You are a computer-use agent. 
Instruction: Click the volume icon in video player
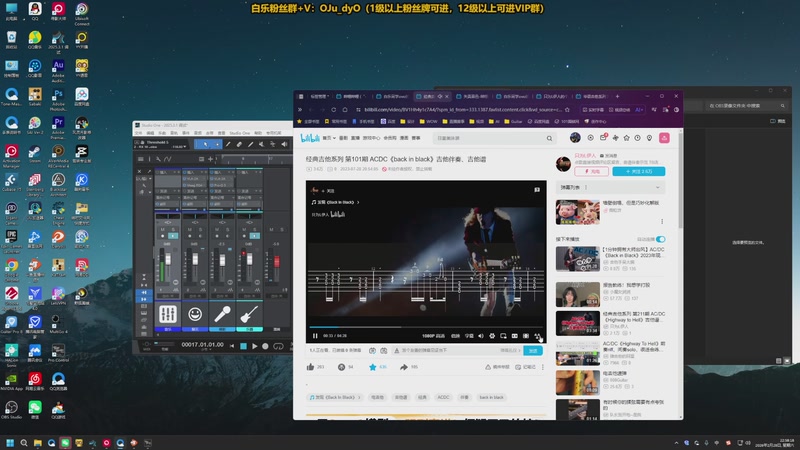point(481,336)
